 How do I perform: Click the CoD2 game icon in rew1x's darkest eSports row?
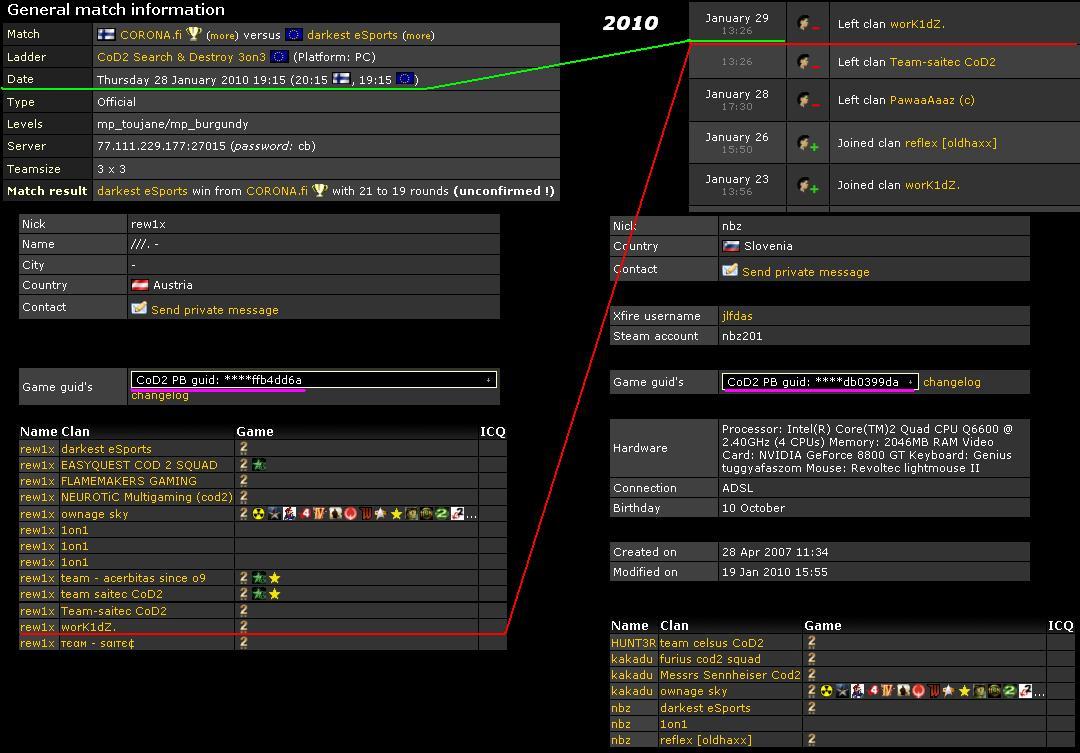(x=243, y=449)
